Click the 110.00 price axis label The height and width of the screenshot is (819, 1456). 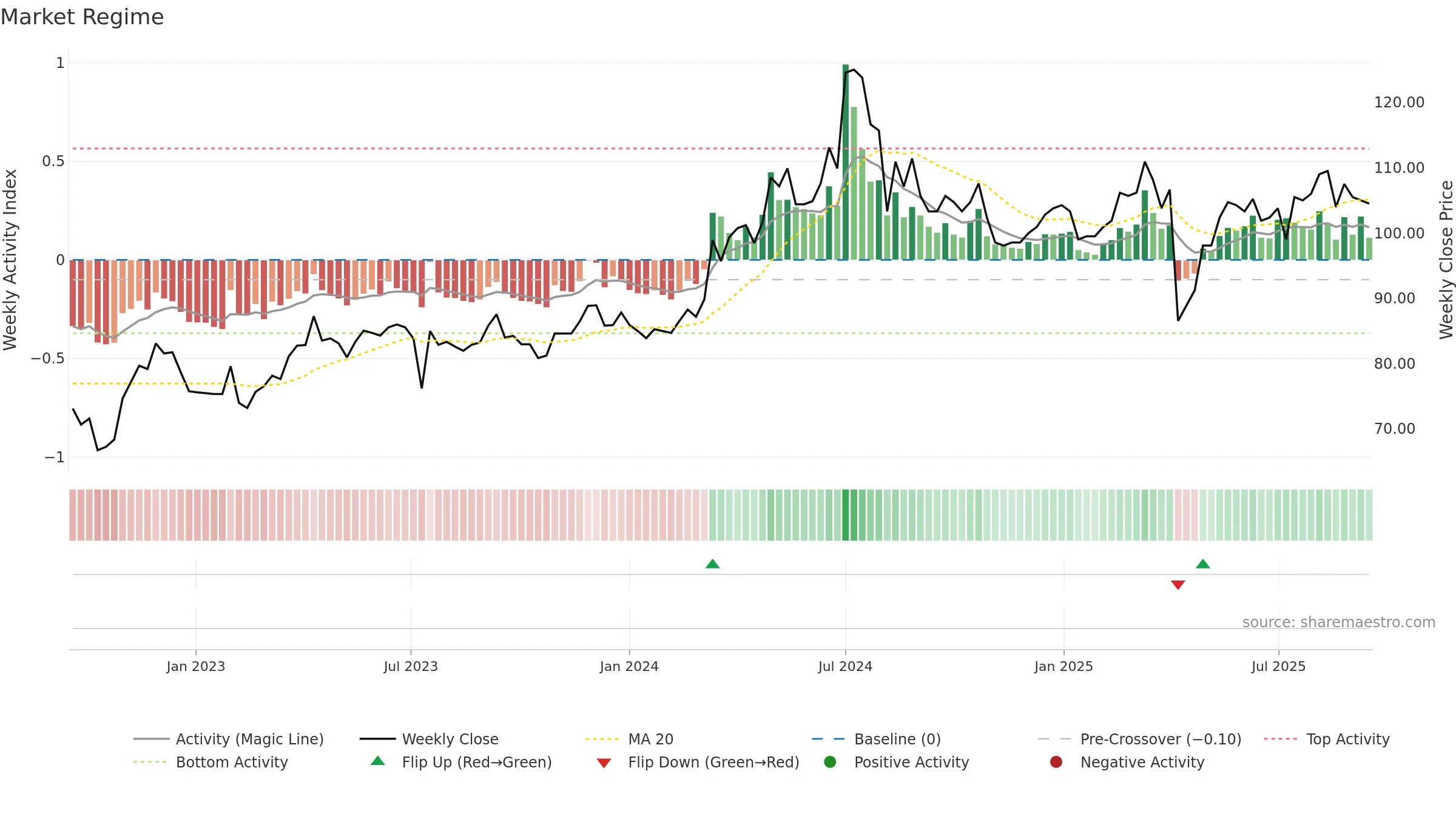pyautogui.click(x=1399, y=167)
